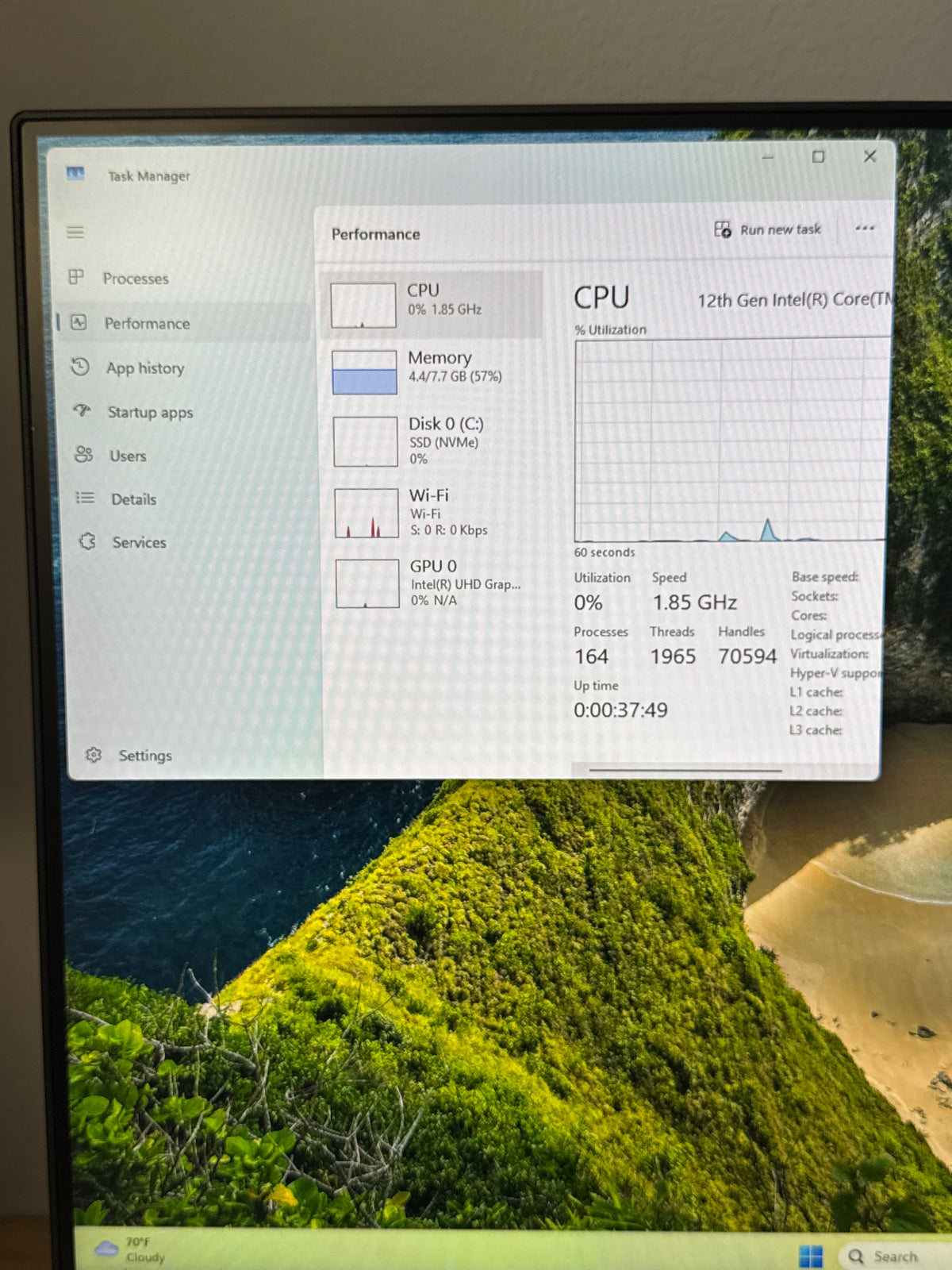Image resolution: width=952 pixels, height=1270 pixels.
Task: Click the Search magnifier icon on taskbar
Action: [856, 1257]
